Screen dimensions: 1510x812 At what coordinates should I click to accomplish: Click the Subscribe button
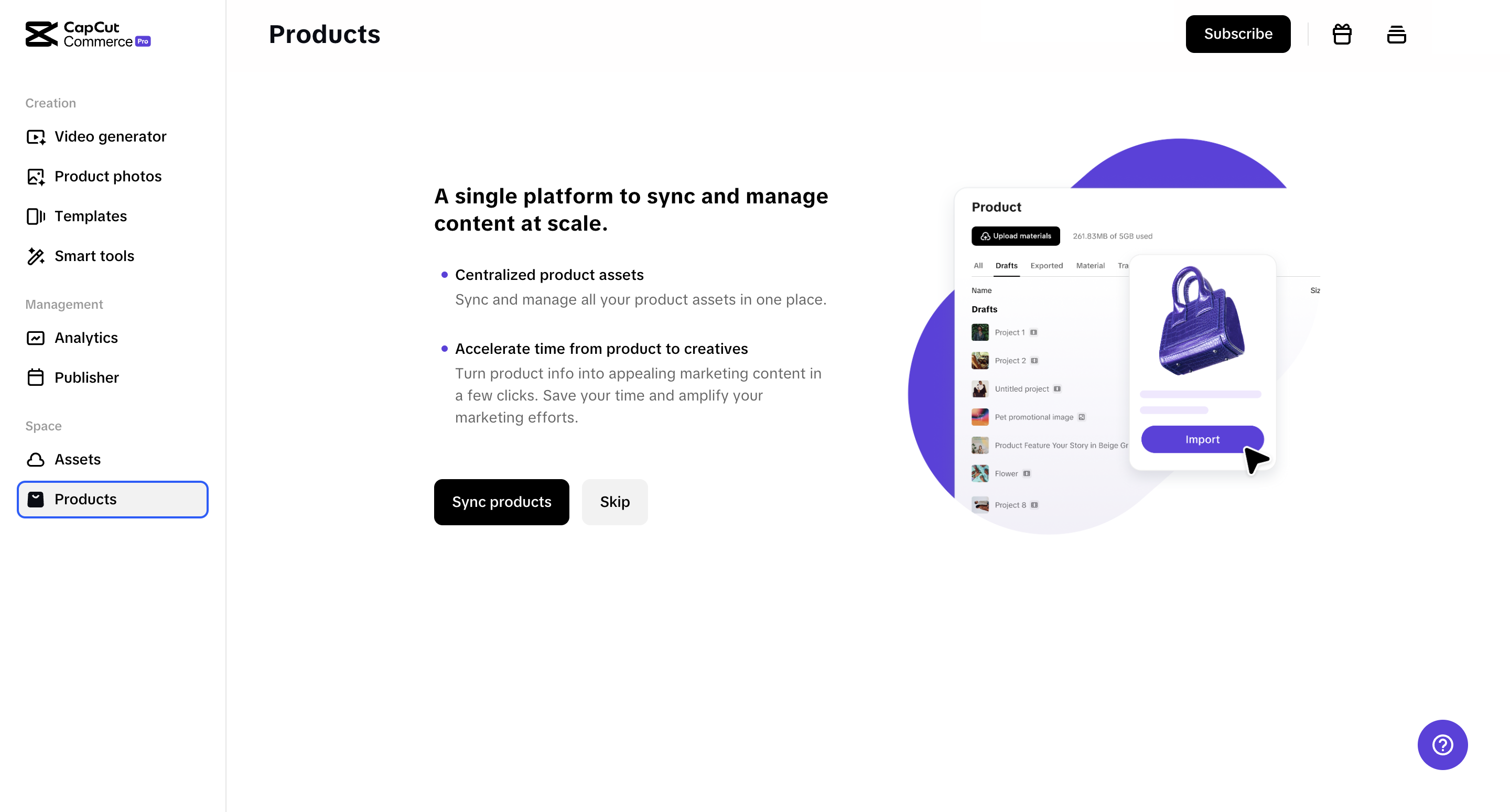(1237, 34)
